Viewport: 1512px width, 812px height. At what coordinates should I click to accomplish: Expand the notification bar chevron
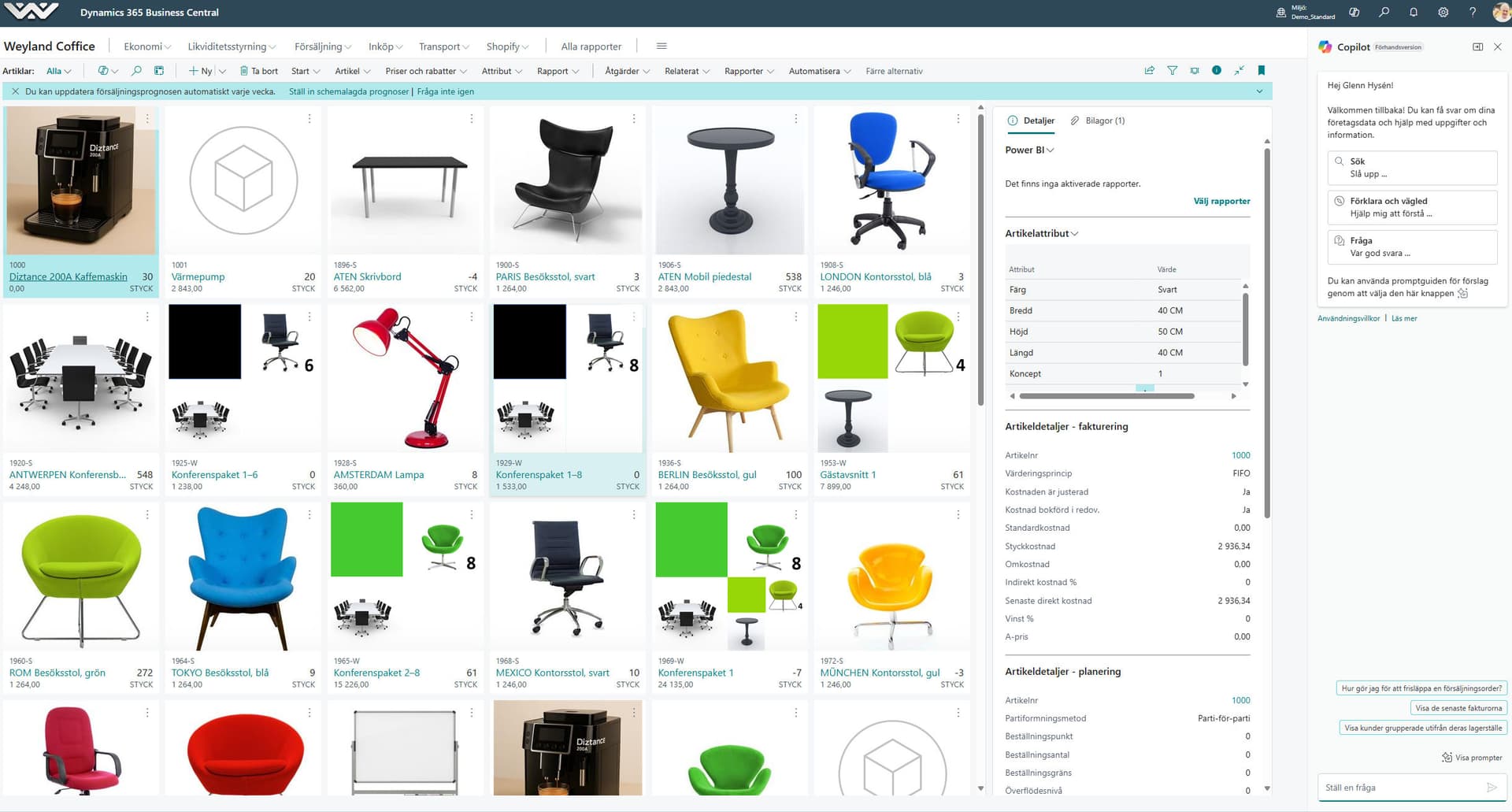(x=1259, y=91)
